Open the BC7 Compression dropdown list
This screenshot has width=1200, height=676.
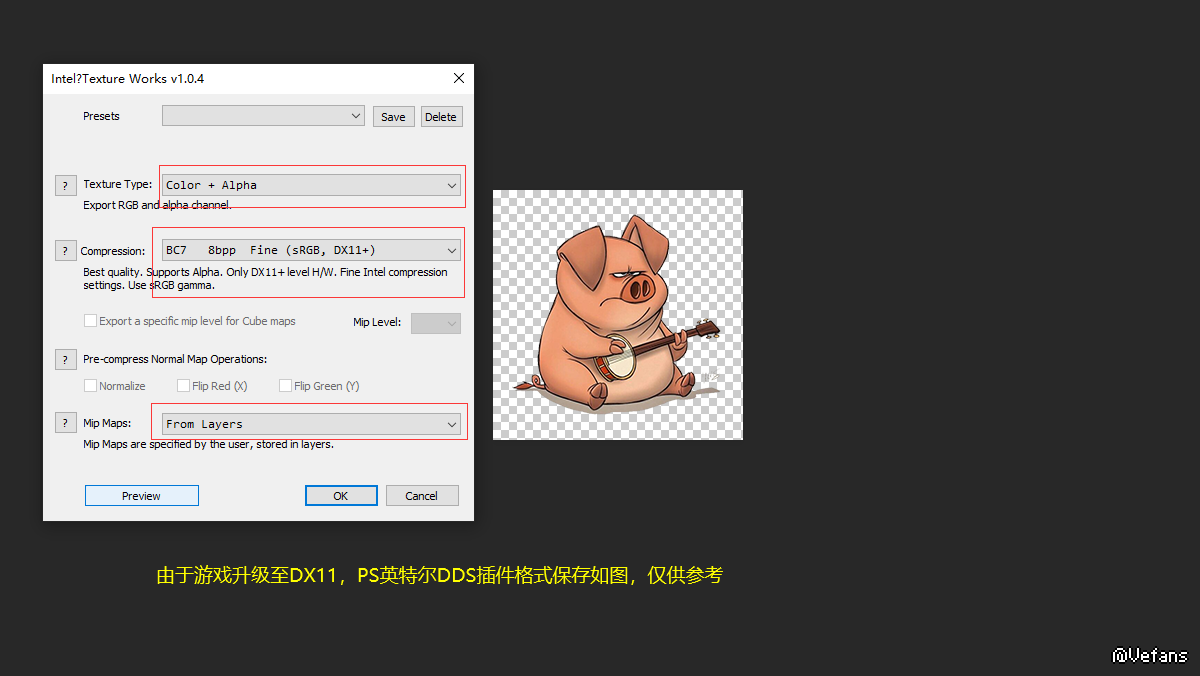coord(311,250)
